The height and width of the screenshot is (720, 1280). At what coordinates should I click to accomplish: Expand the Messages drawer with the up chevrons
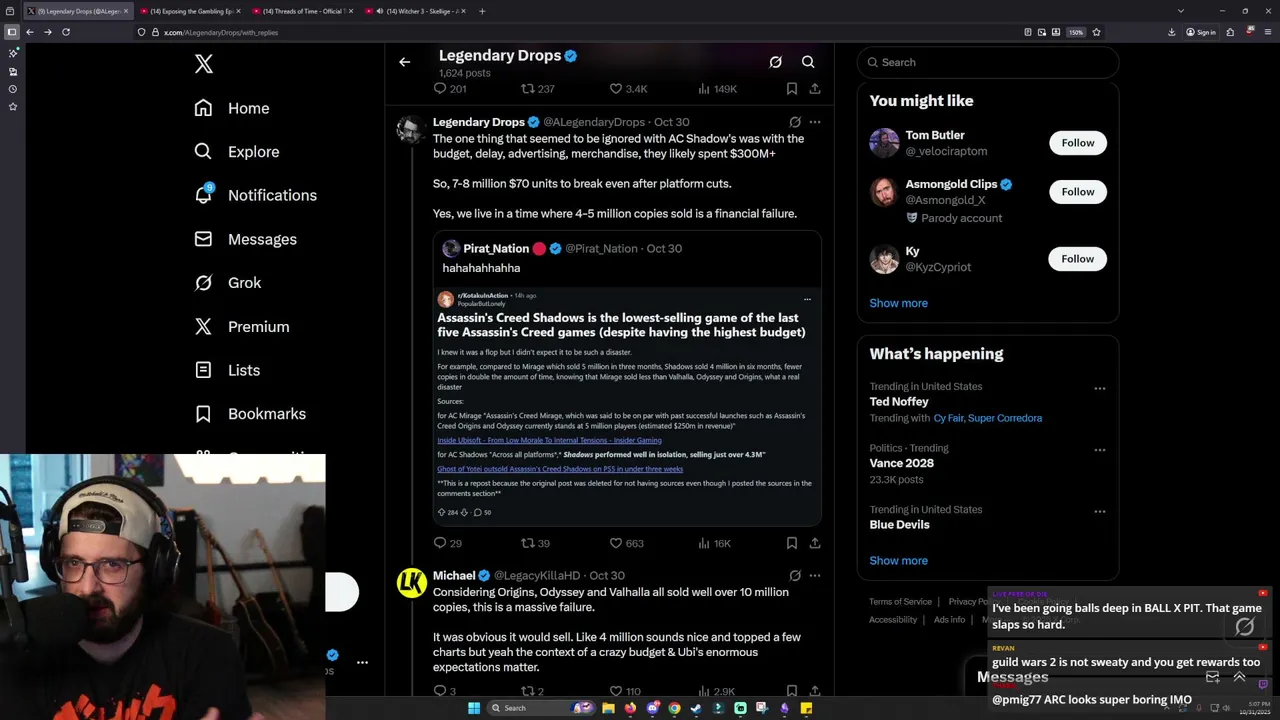coord(1239,677)
